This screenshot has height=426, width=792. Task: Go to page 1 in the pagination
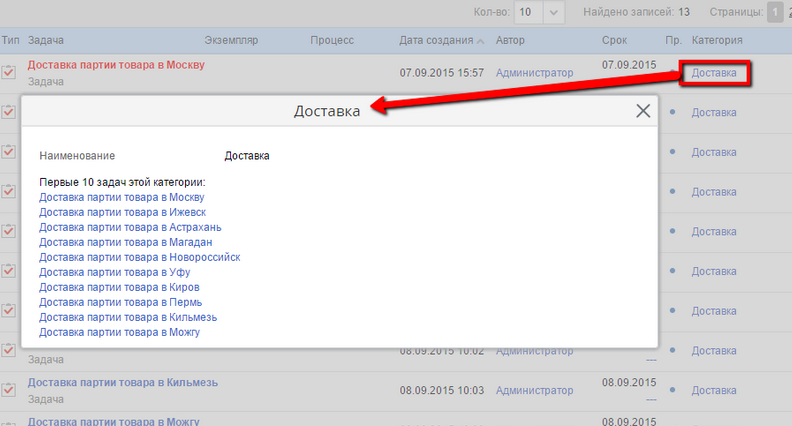tap(774, 12)
